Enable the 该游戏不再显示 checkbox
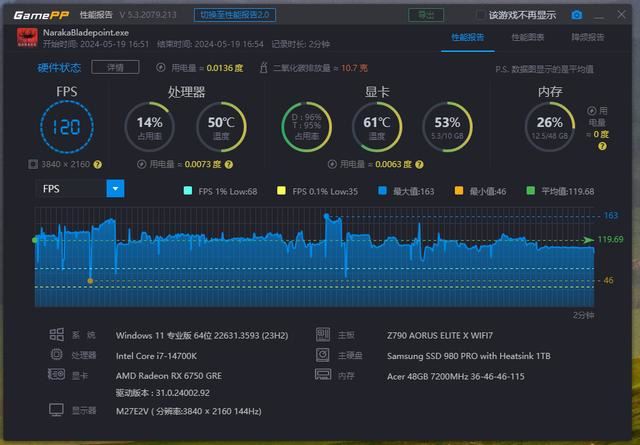The height and width of the screenshot is (445, 640). [480, 15]
